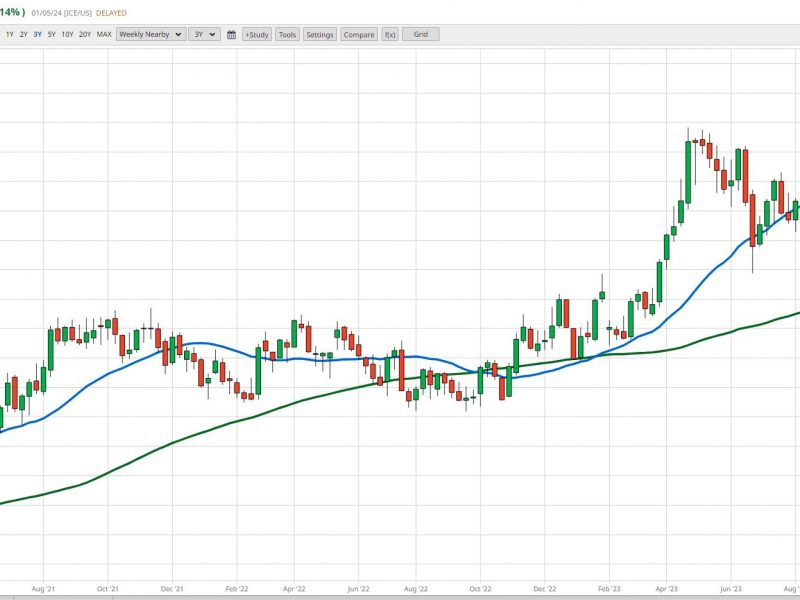The image size is (800, 600).
Task: Click the Aug '21 axis label
Action: [x=43, y=589]
